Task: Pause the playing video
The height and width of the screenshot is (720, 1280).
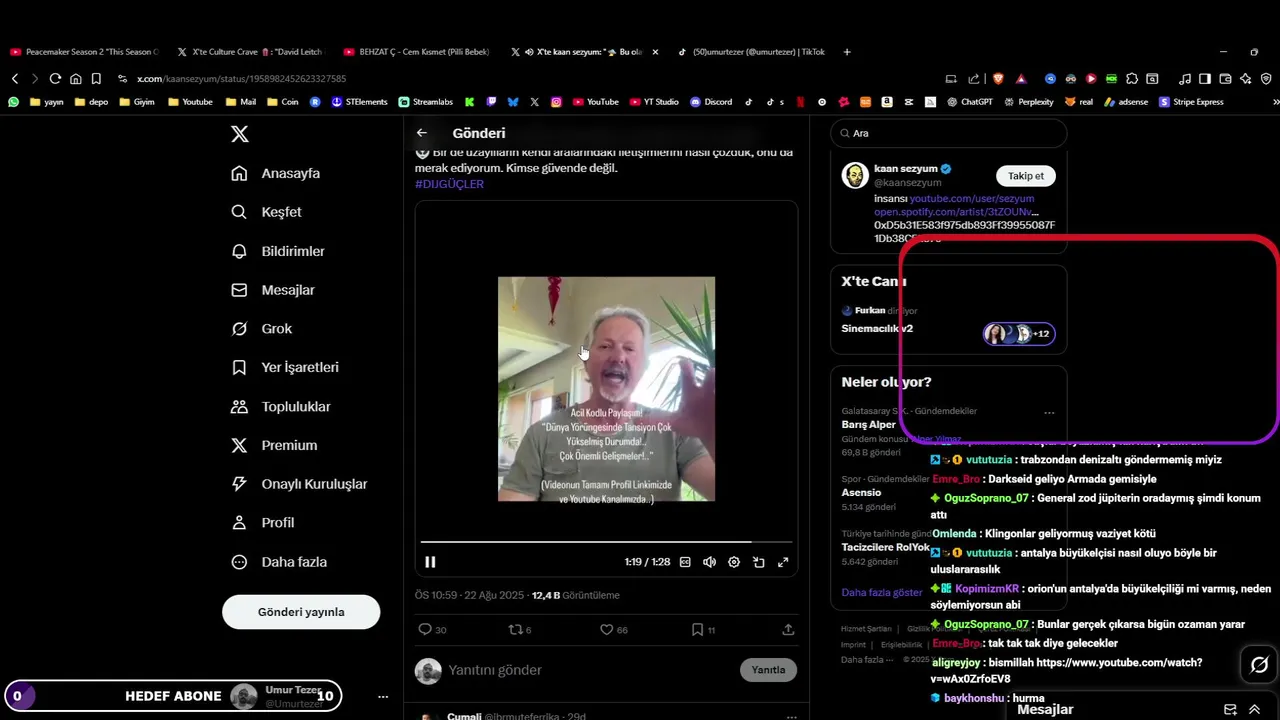Action: tap(430, 562)
